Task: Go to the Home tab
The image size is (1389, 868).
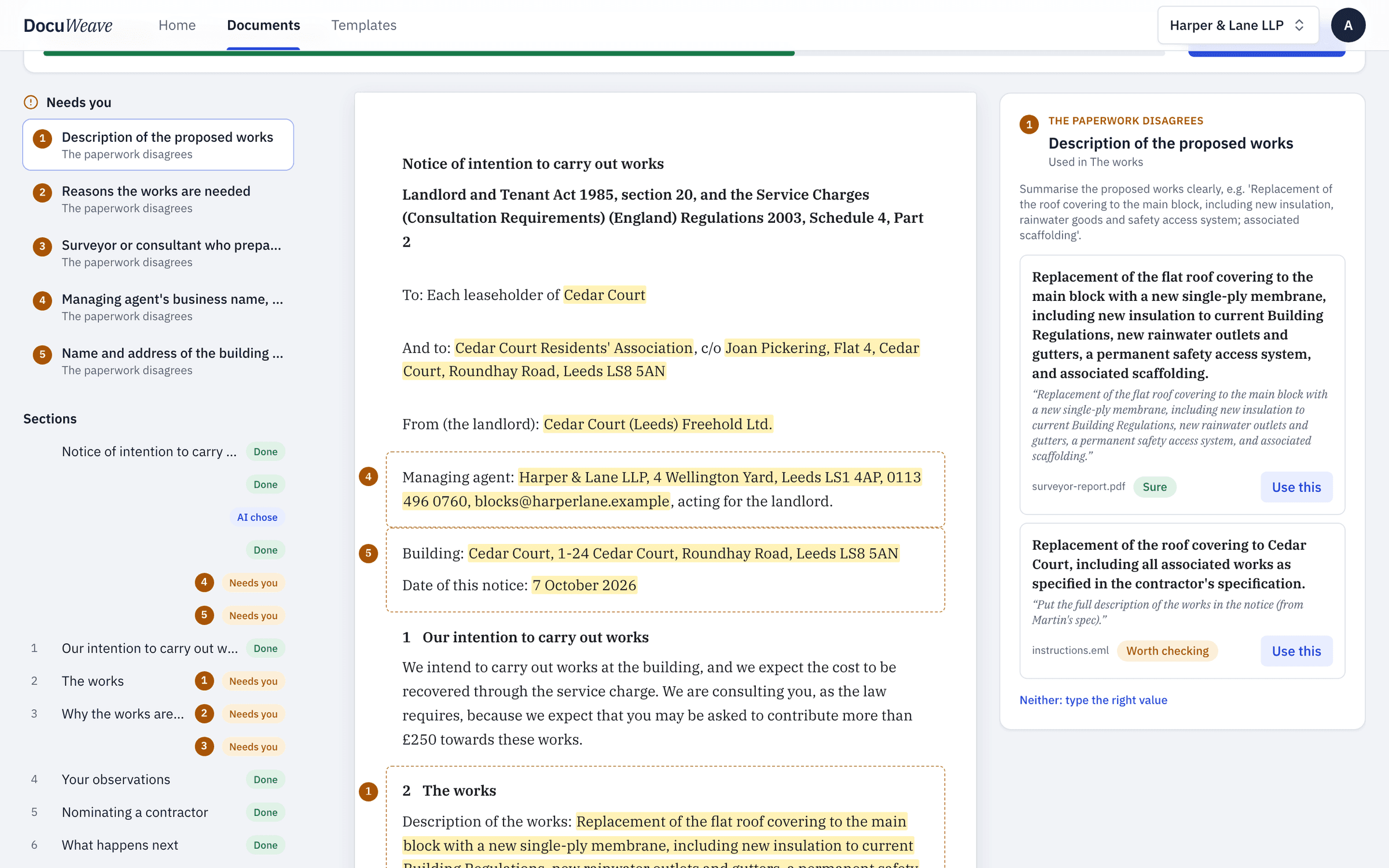Action: tap(177, 25)
